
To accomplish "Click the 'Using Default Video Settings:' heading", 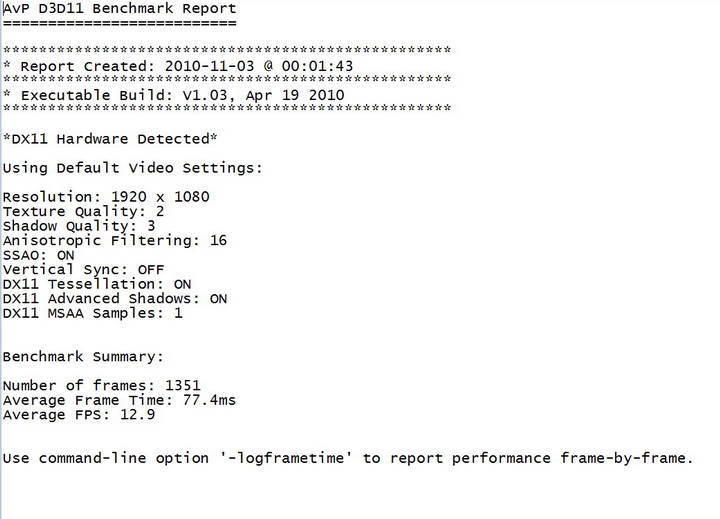I will [x=132, y=167].
